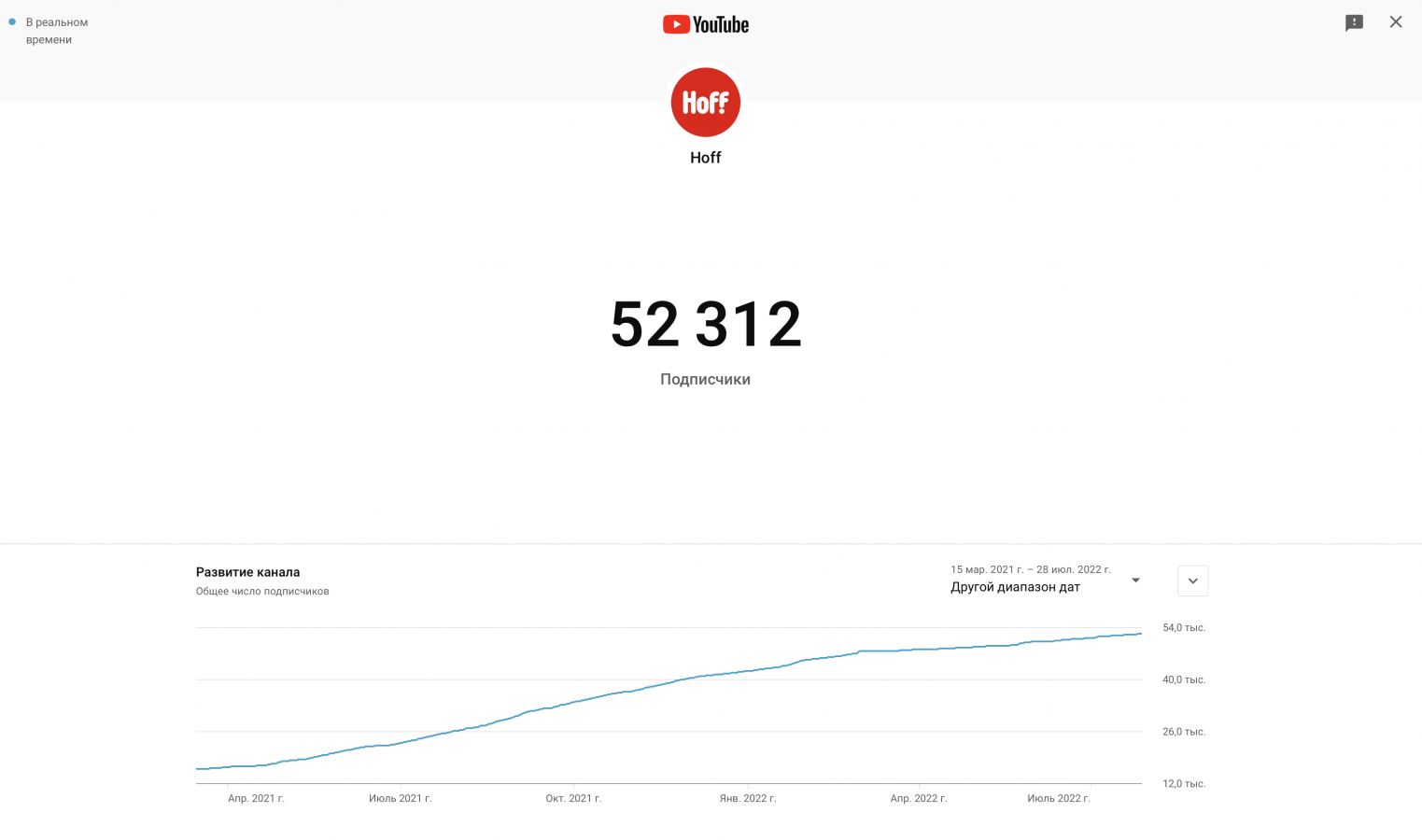The image size is (1422, 840).
Task: Close the real-time subscriber view
Action: (x=1396, y=22)
